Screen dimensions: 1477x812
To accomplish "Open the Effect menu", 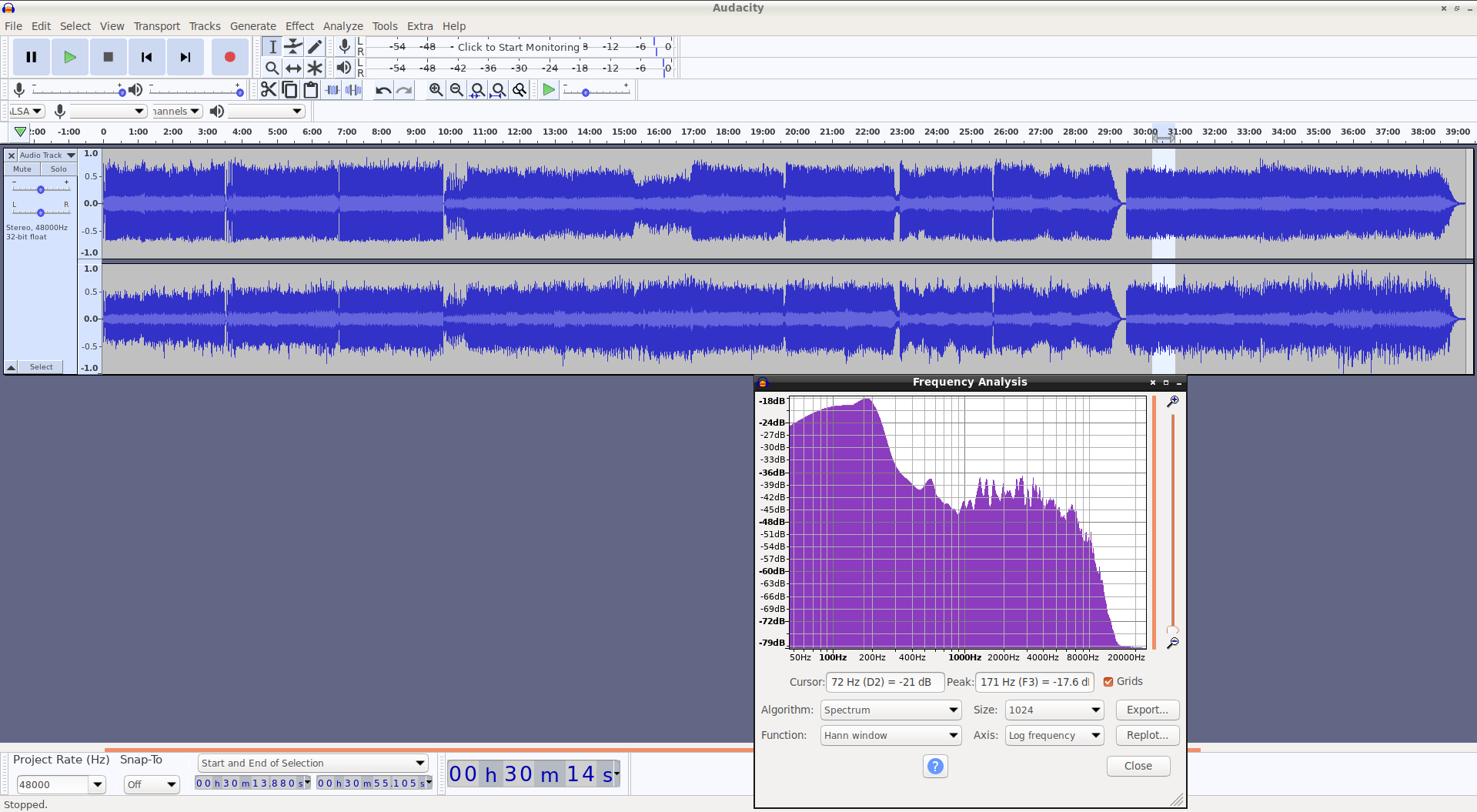I will 299,26.
